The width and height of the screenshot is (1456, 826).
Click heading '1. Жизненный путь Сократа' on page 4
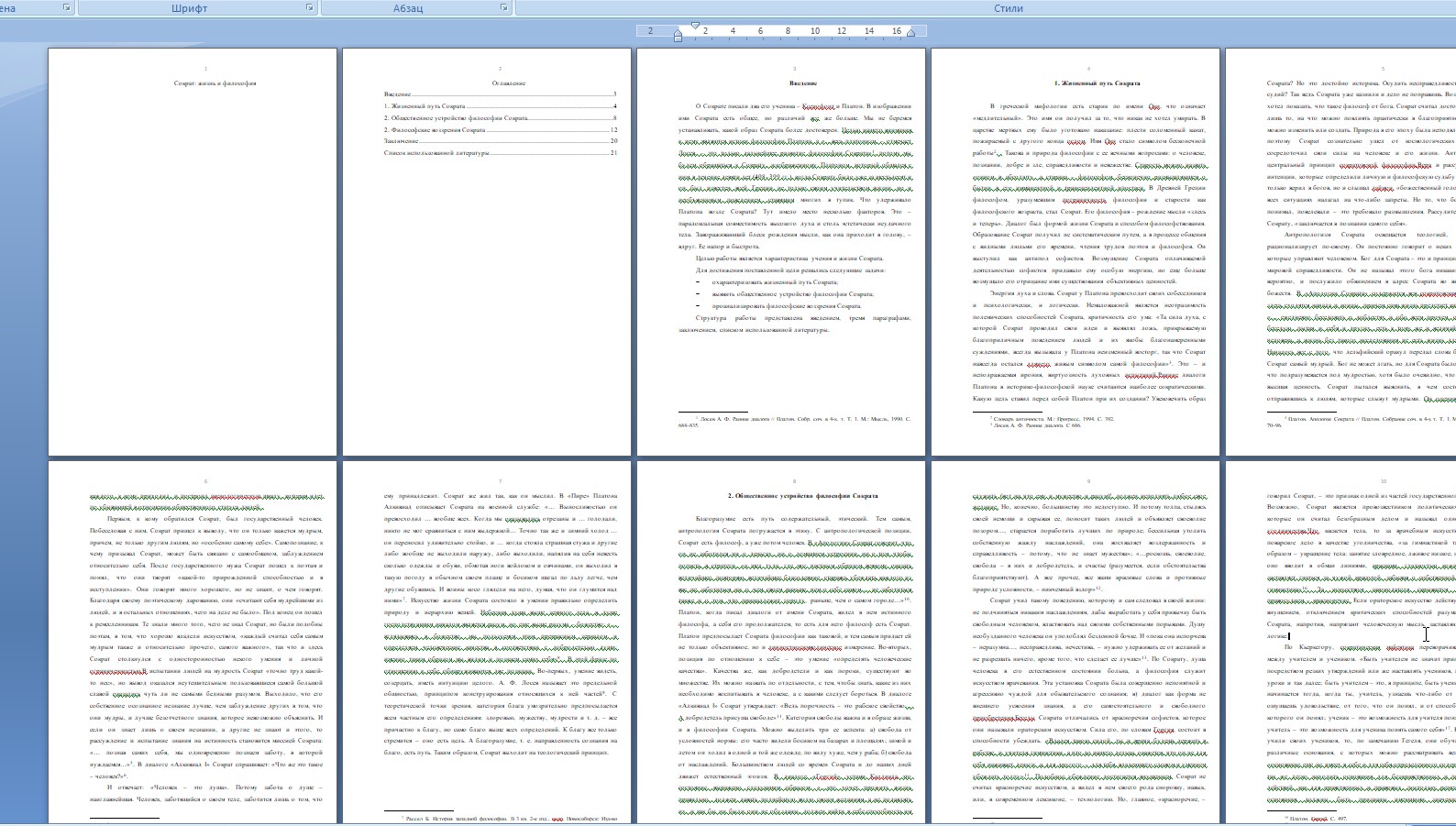1097,83
